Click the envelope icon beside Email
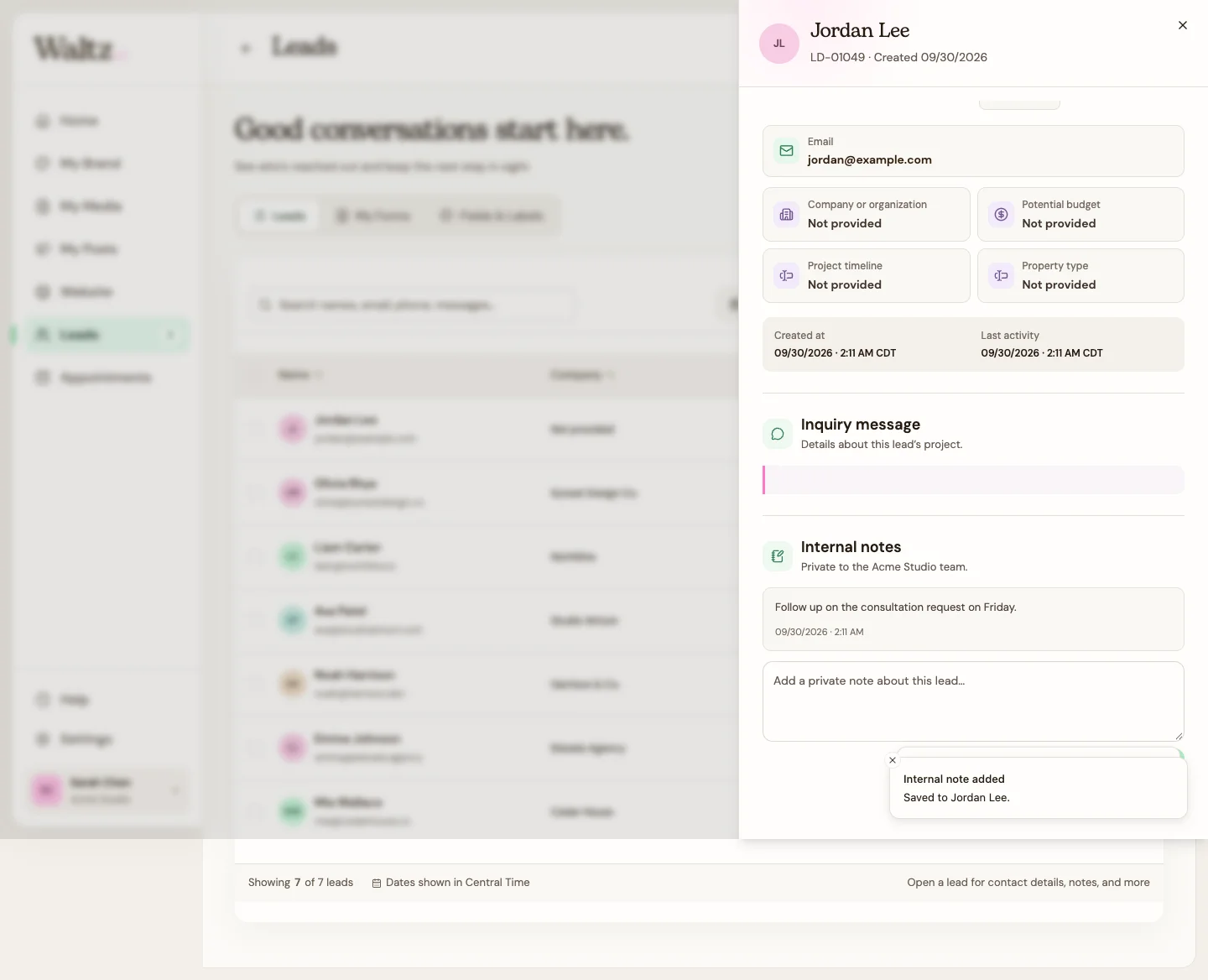Image resolution: width=1208 pixels, height=980 pixels. coord(786,151)
